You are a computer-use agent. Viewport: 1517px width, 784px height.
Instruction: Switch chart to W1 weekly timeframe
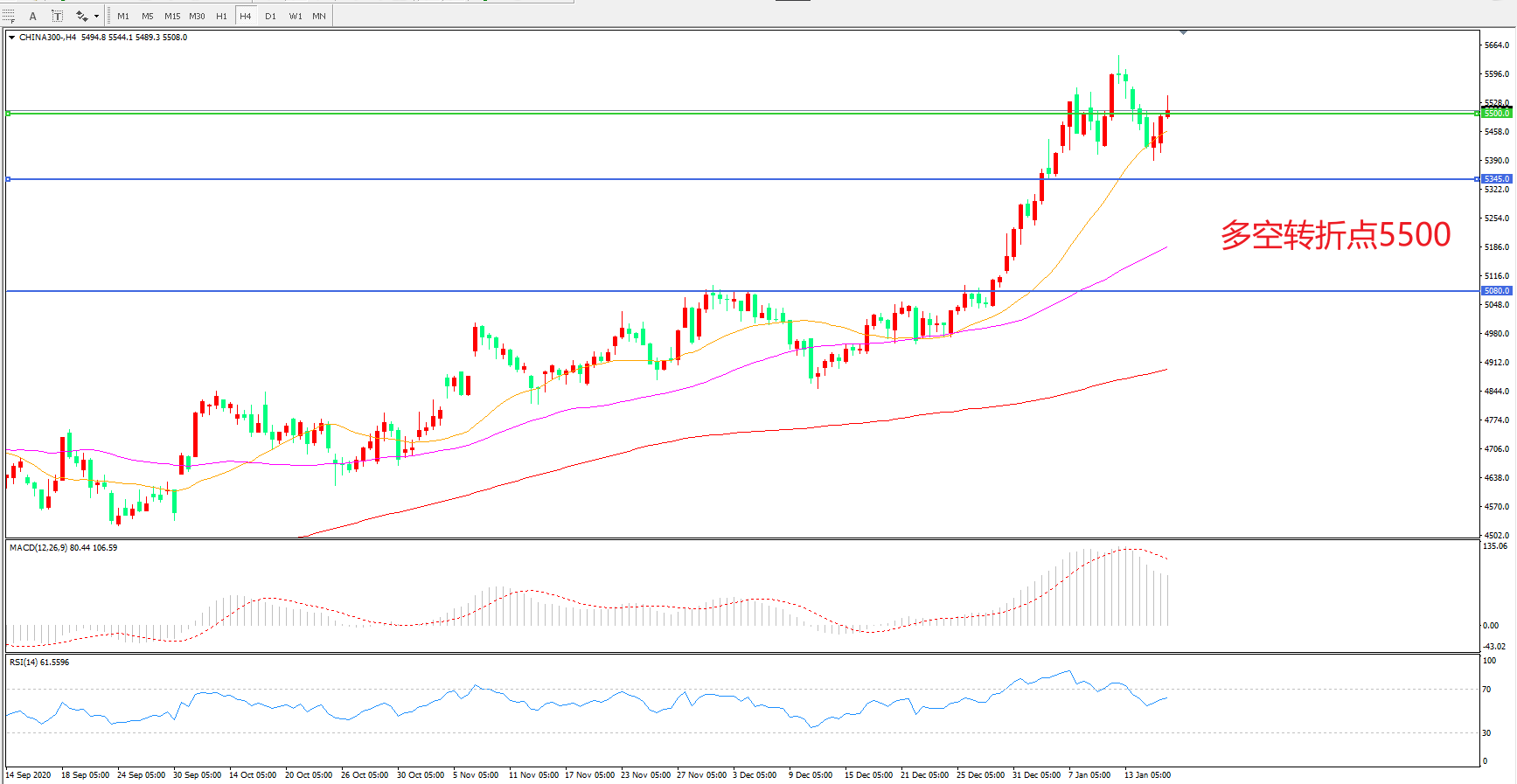point(296,16)
